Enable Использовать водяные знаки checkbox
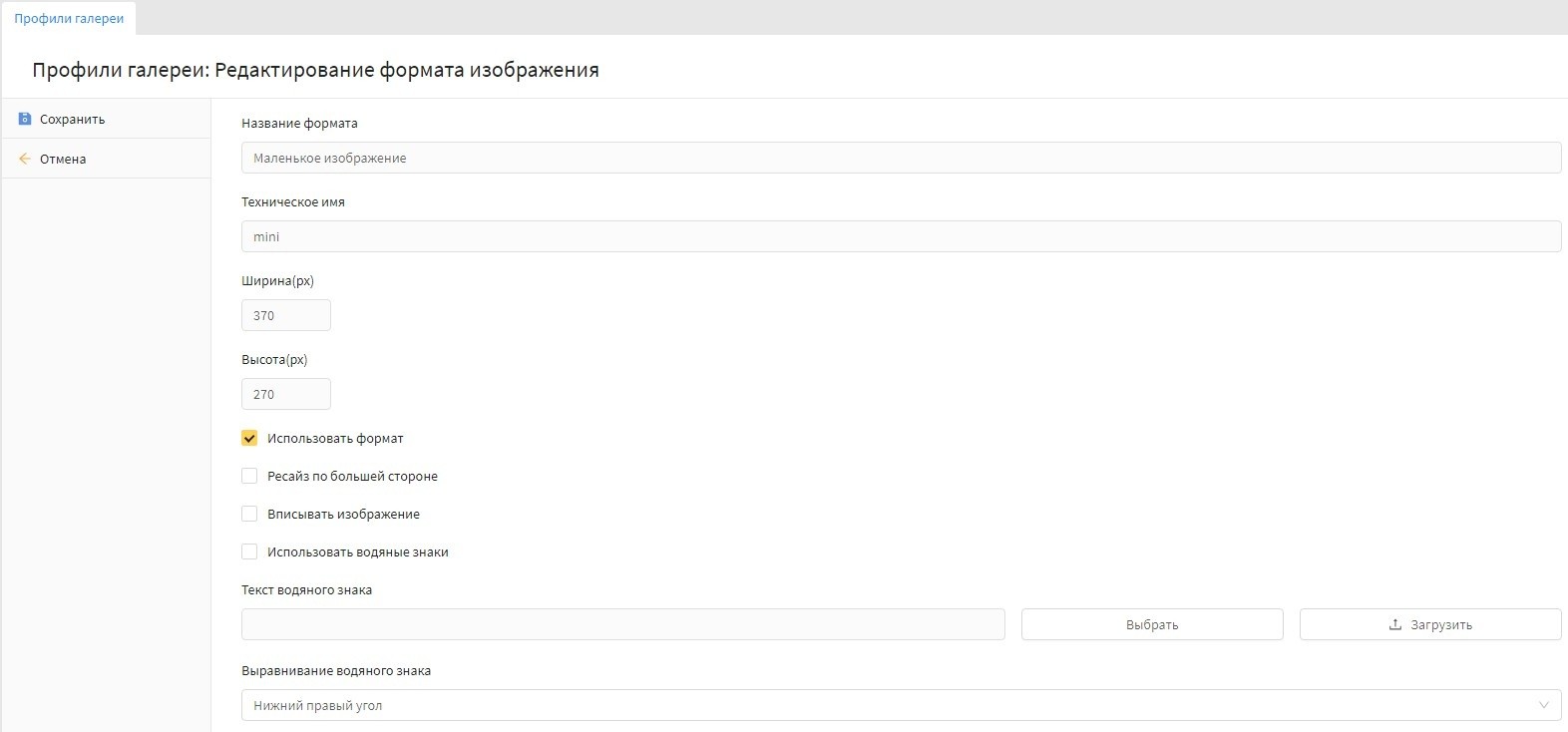 (x=249, y=551)
